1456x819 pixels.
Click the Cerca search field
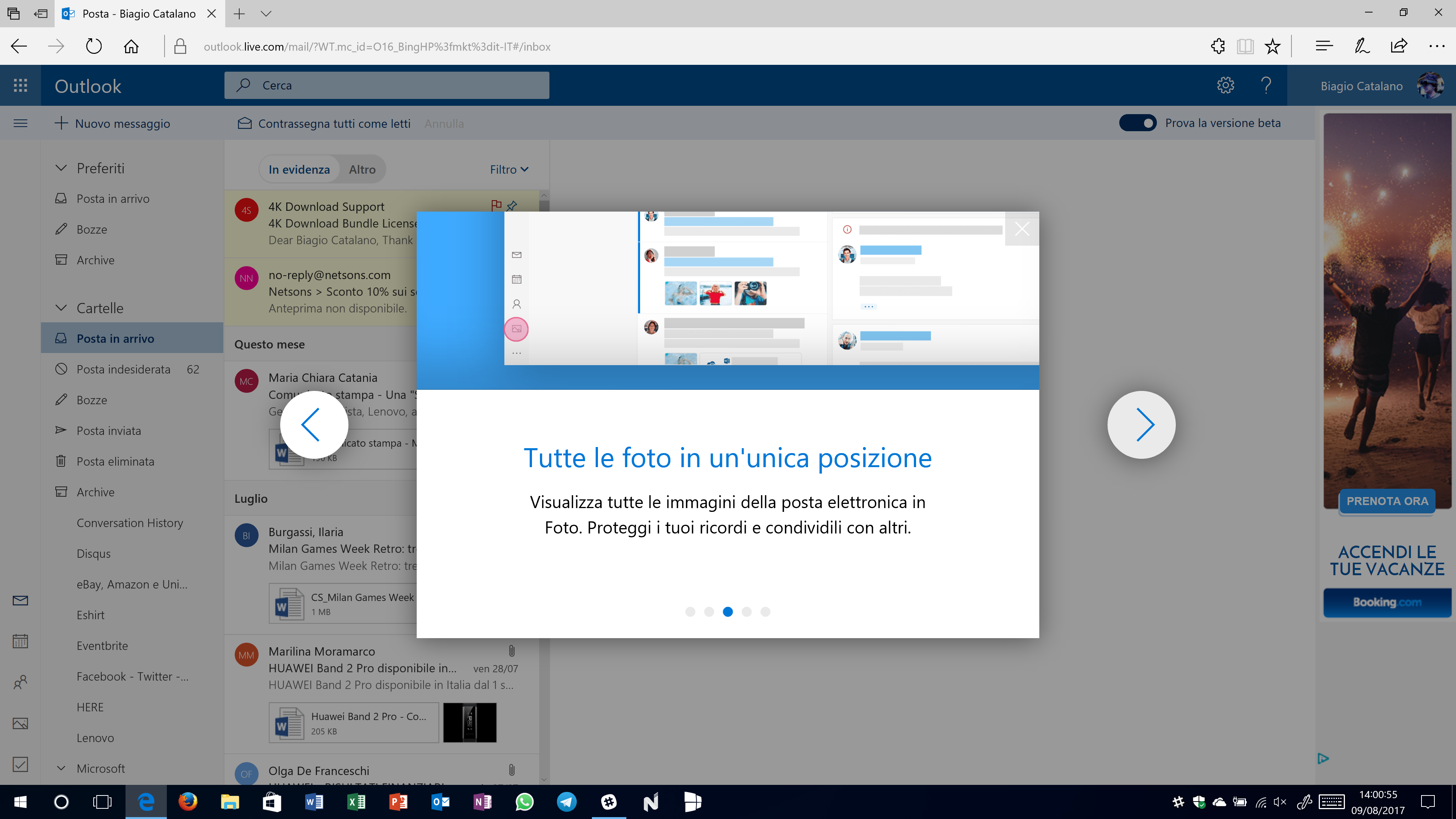[387, 85]
